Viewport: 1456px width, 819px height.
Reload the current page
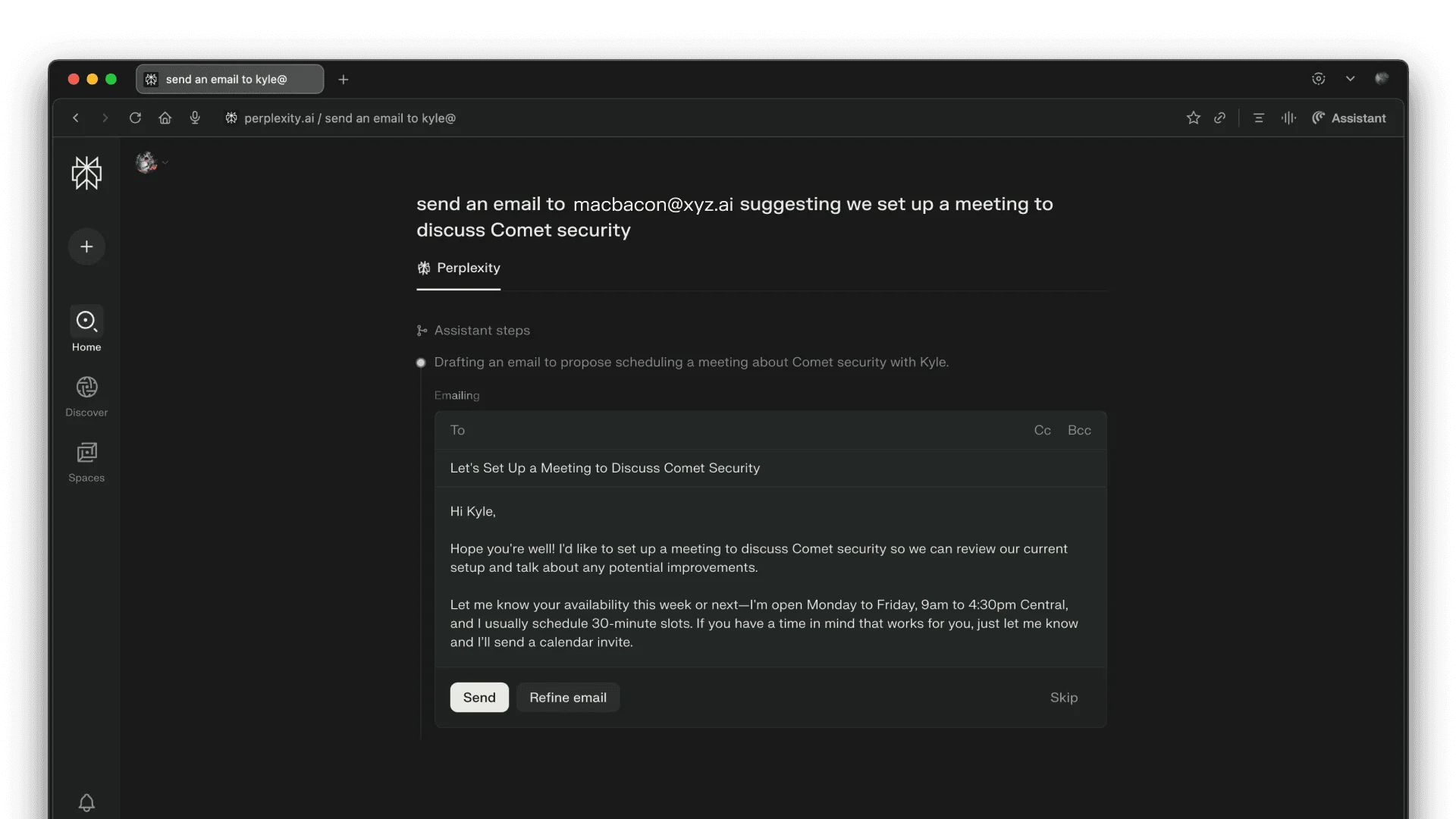135,118
